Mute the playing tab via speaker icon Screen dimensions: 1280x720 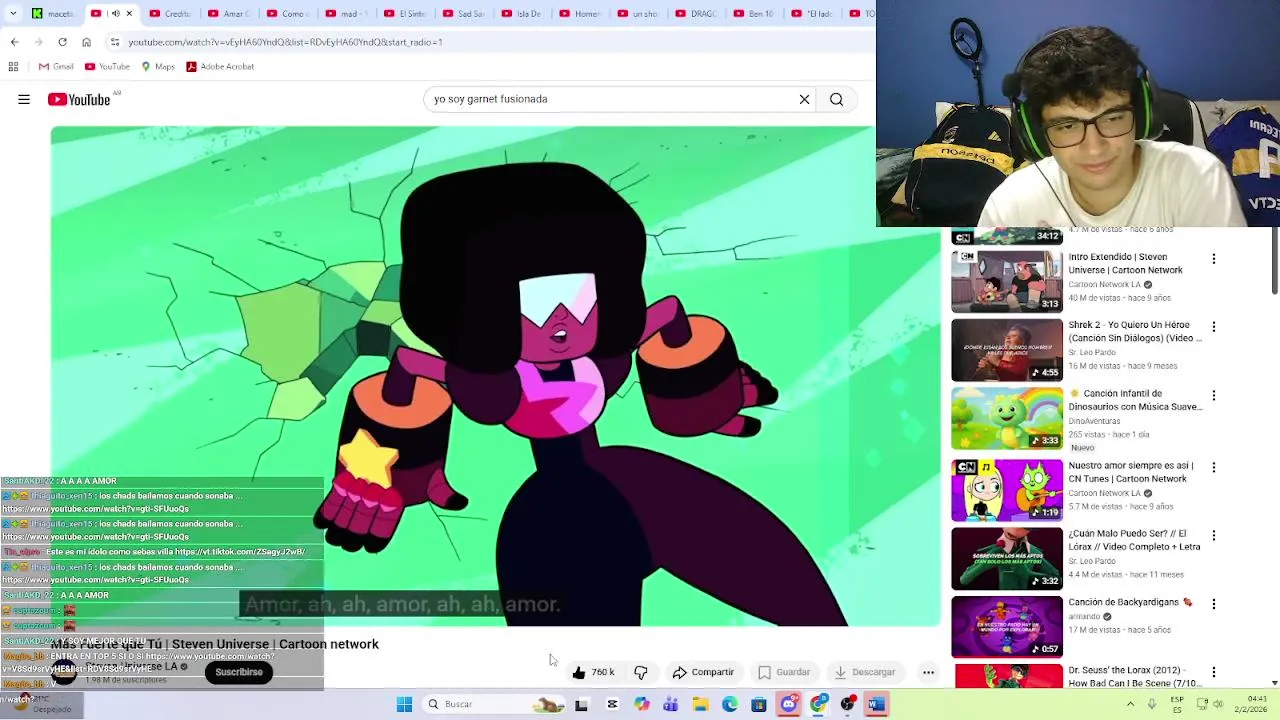[x=115, y=13]
